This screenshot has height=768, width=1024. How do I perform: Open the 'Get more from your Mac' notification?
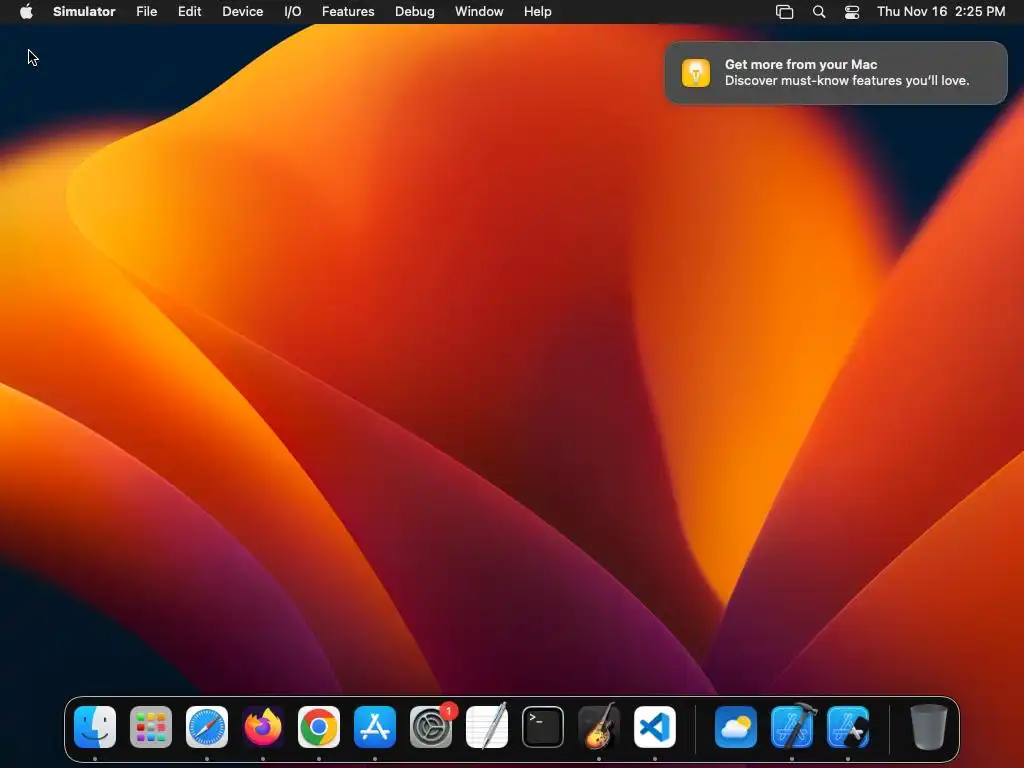(x=836, y=72)
